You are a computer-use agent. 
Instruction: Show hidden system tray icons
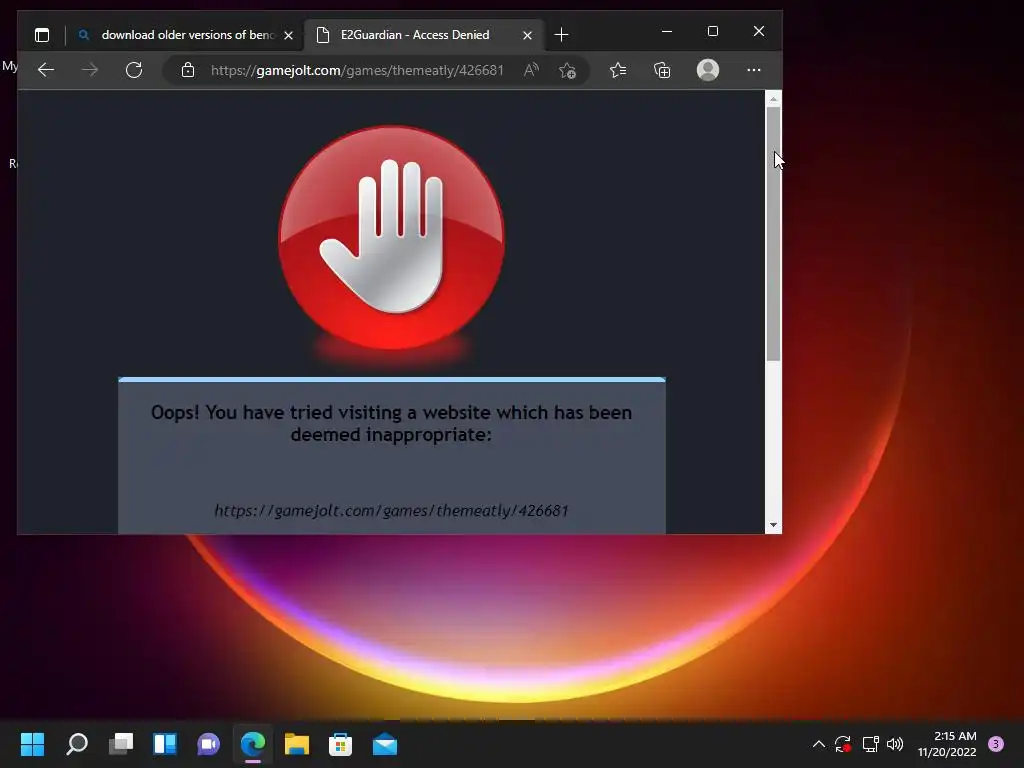[818, 744]
